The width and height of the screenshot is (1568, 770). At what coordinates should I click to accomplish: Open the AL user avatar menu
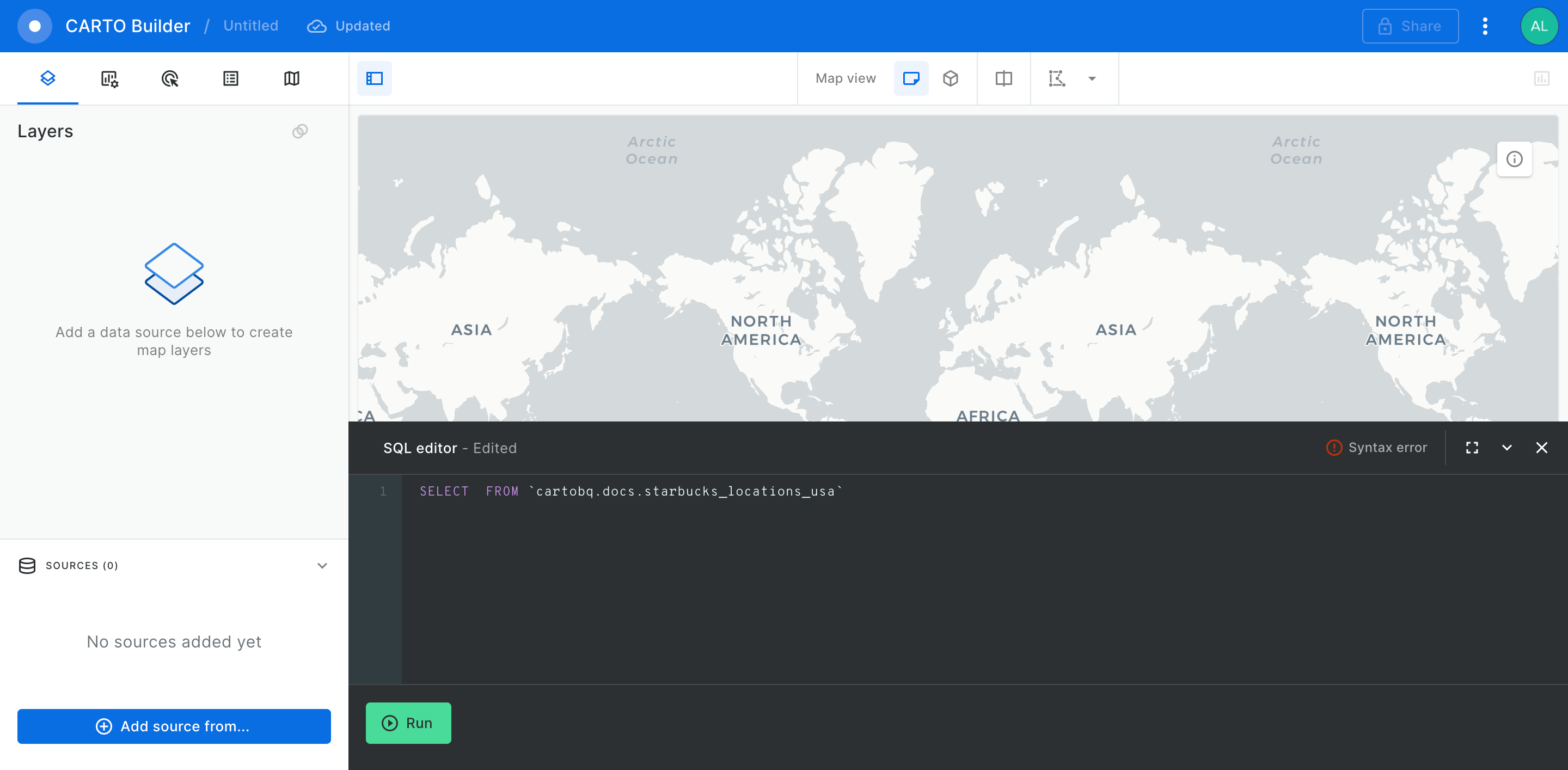tap(1539, 26)
